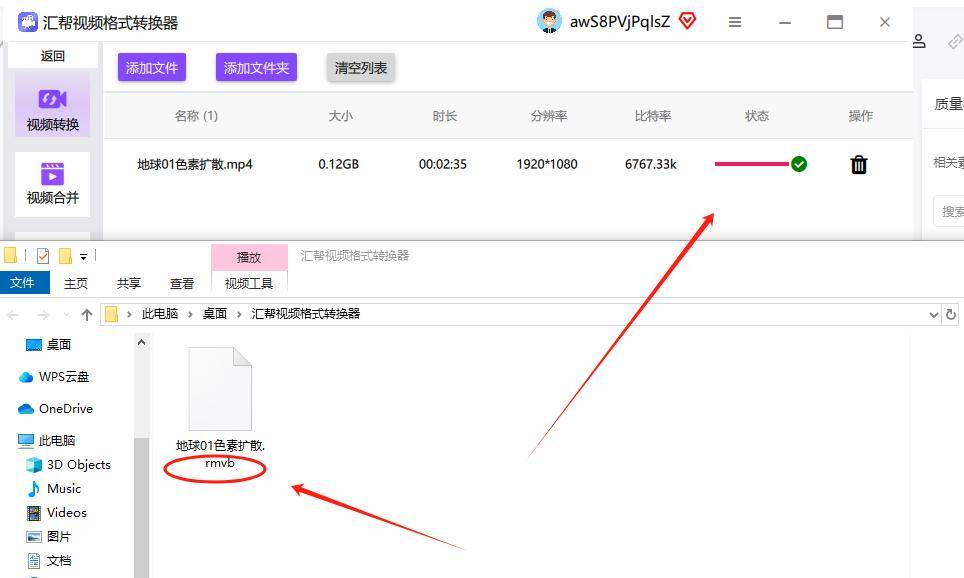Click the 分辨率 column header

[x=549, y=116]
